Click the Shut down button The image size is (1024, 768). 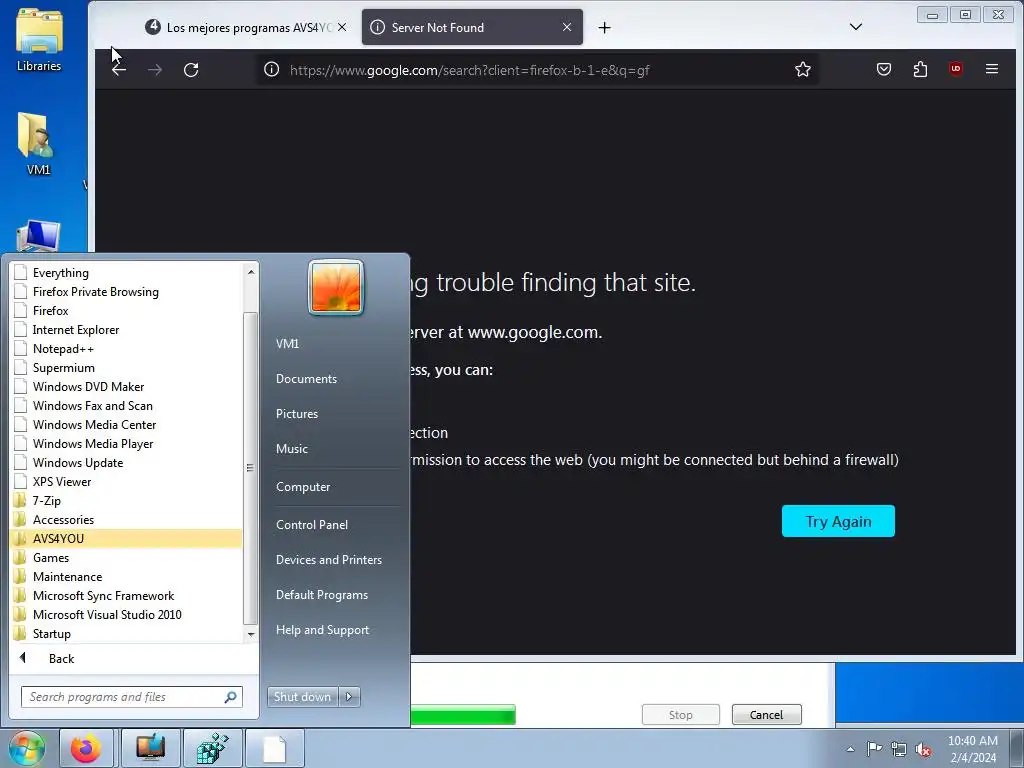[x=302, y=697]
